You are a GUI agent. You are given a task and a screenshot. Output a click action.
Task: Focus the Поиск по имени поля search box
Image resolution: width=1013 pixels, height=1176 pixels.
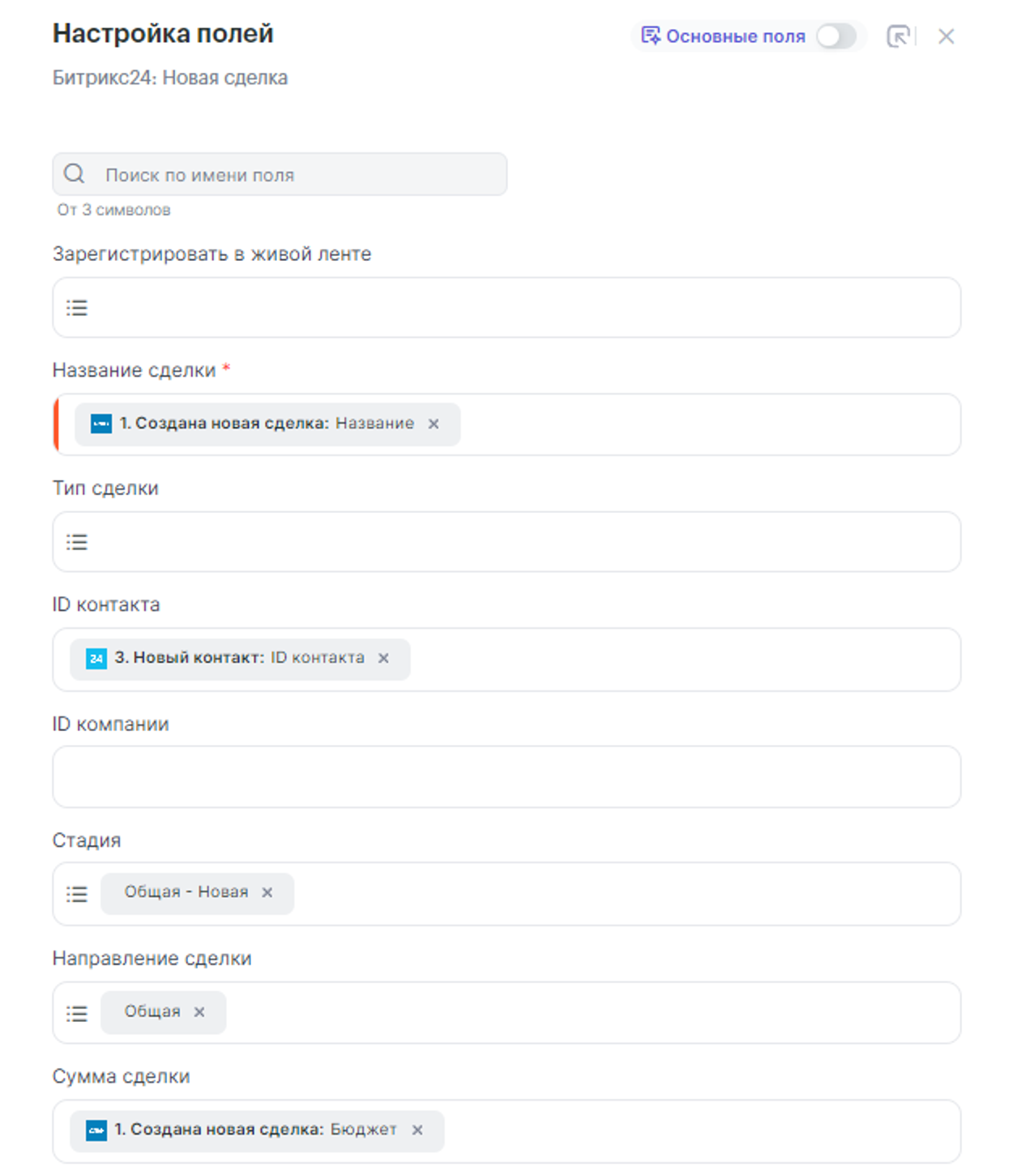click(300, 175)
